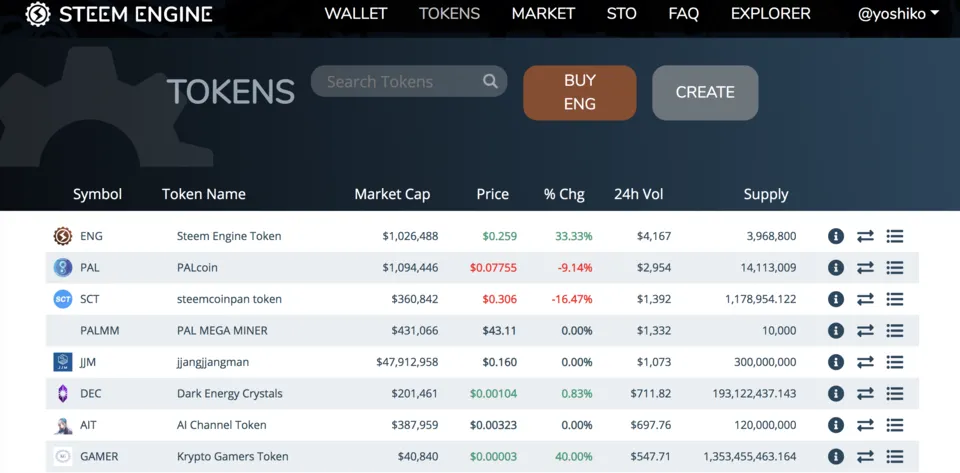Viewport: 960px width, 473px height.
Task: Go to the WALLET page
Action: [x=356, y=13]
